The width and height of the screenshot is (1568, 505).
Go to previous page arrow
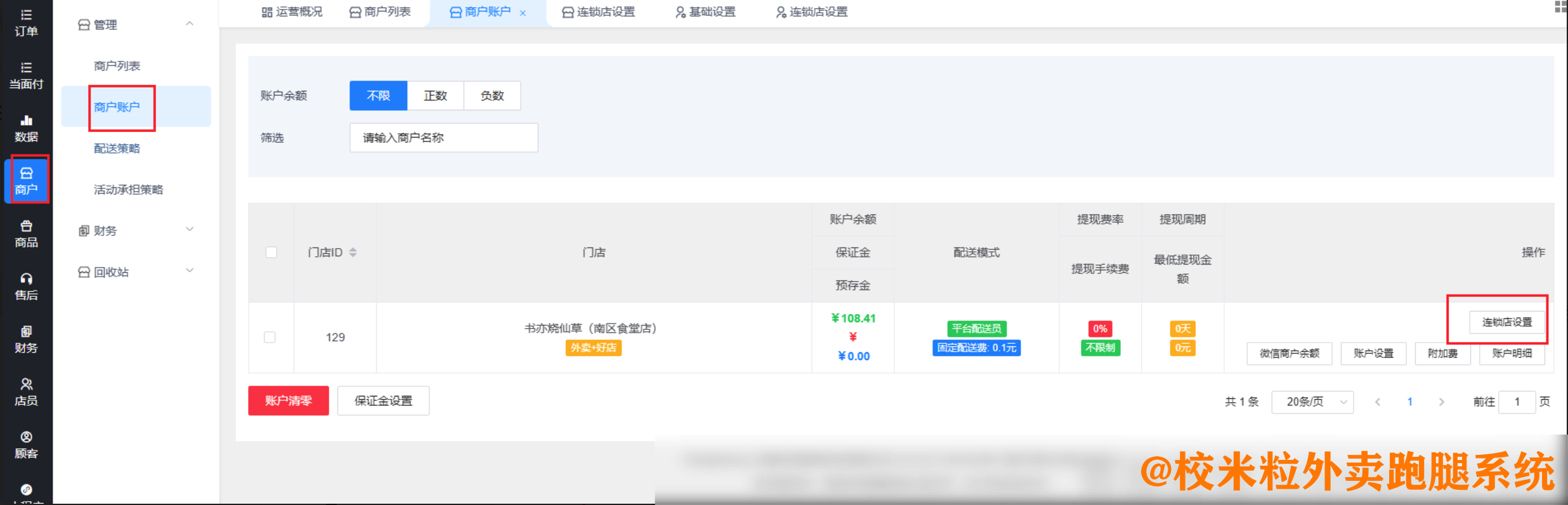point(1378,402)
